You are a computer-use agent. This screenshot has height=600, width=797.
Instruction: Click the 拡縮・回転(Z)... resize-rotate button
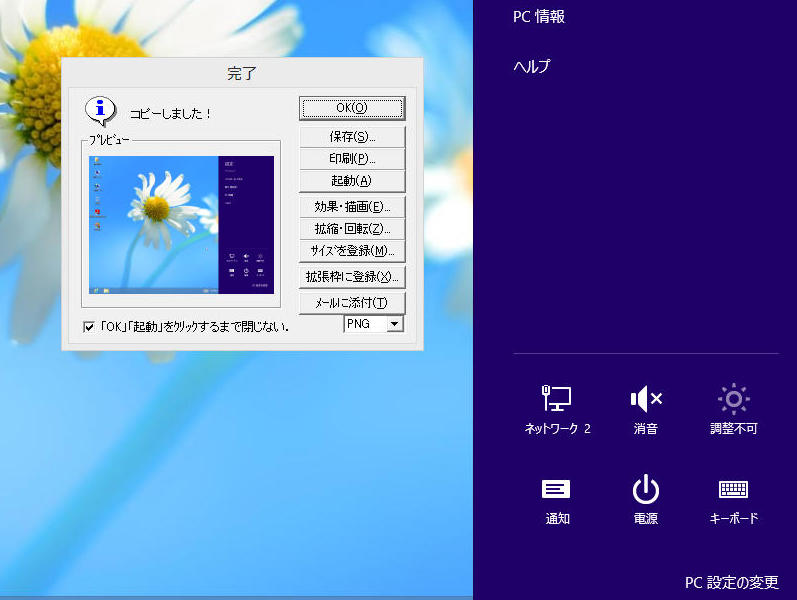[x=351, y=229]
